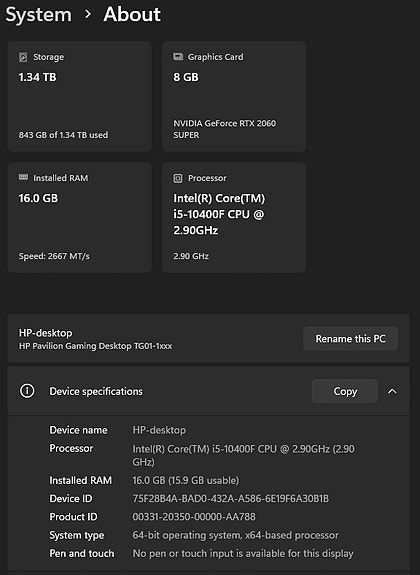Click the Processor value in specifications list
The width and height of the screenshot is (420, 575).
244,455
